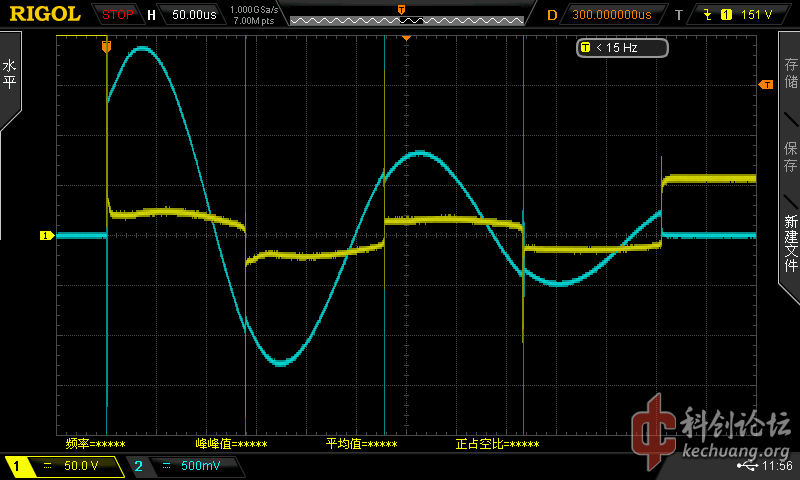
Task: Select the 保存 save menu item
Action: point(790,157)
